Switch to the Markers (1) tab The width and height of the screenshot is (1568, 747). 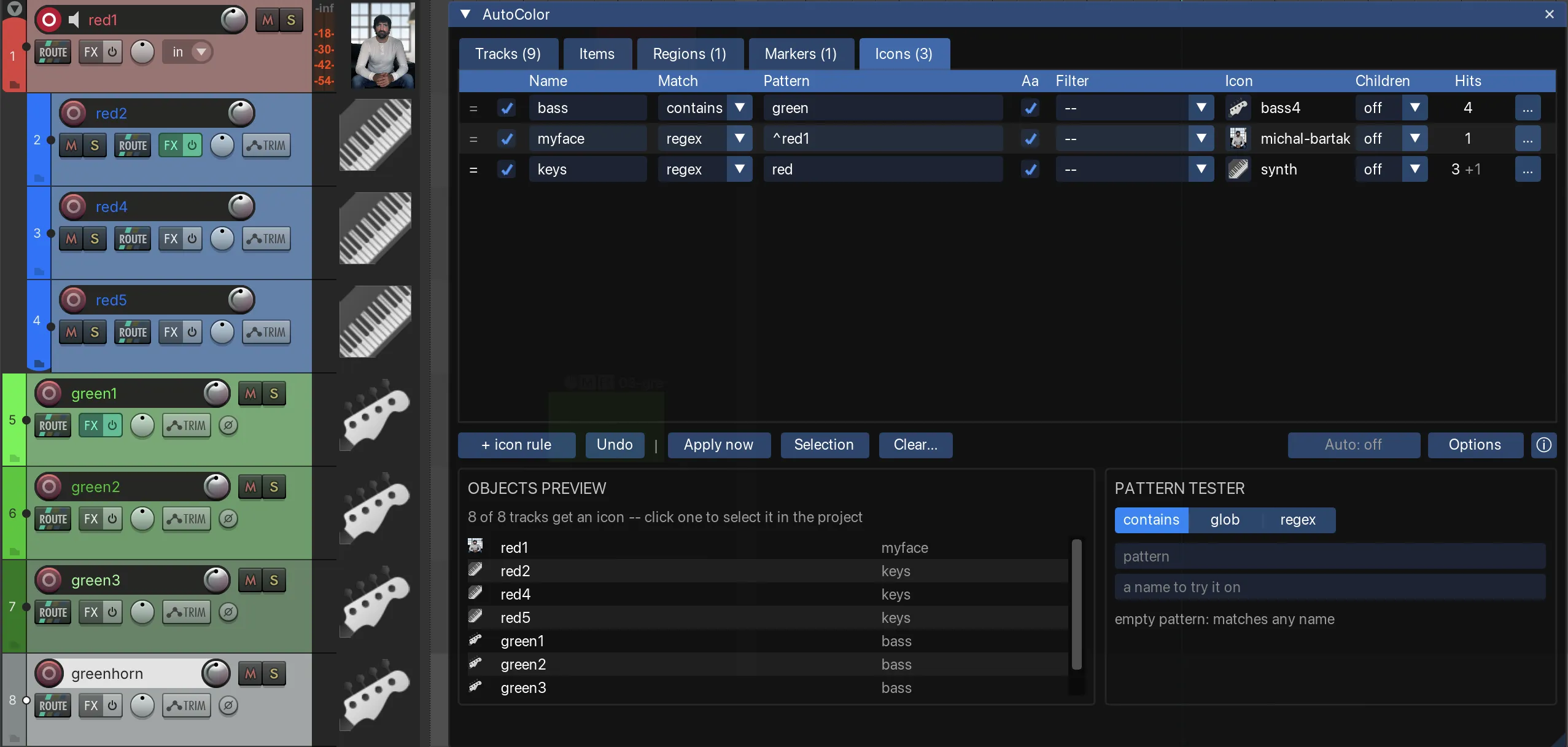click(801, 54)
